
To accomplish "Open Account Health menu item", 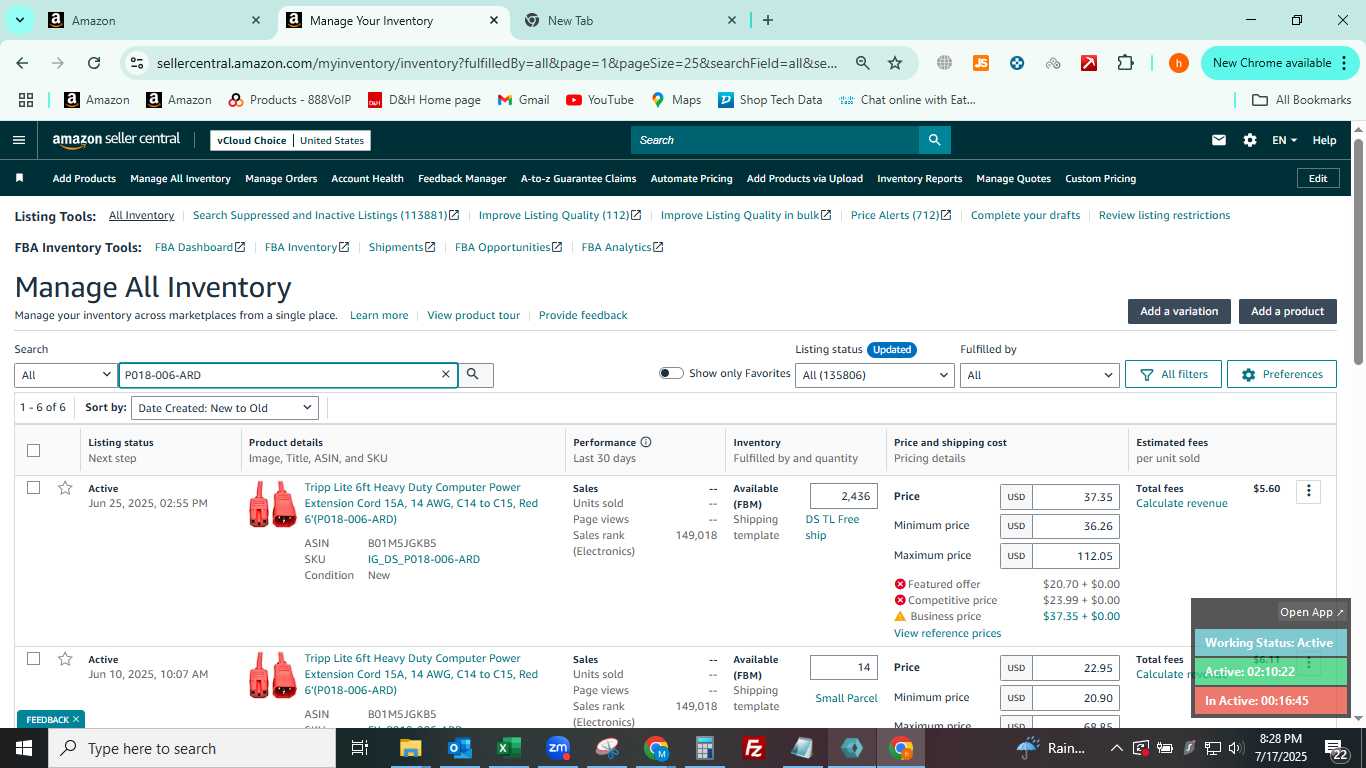I will point(367,178).
